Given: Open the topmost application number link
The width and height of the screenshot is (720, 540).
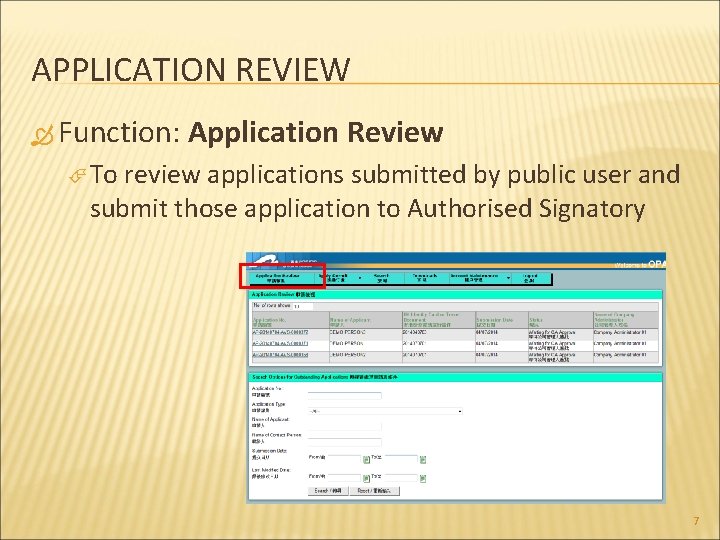Looking at the screenshot, I should (280, 332).
